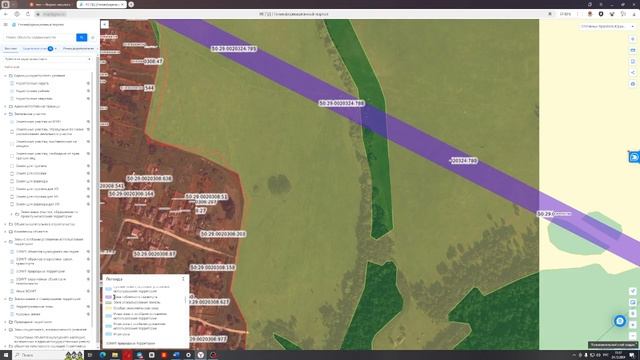Click the icon right of blue search button
Viewport: 640px width, 360px height.
tap(93, 37)
